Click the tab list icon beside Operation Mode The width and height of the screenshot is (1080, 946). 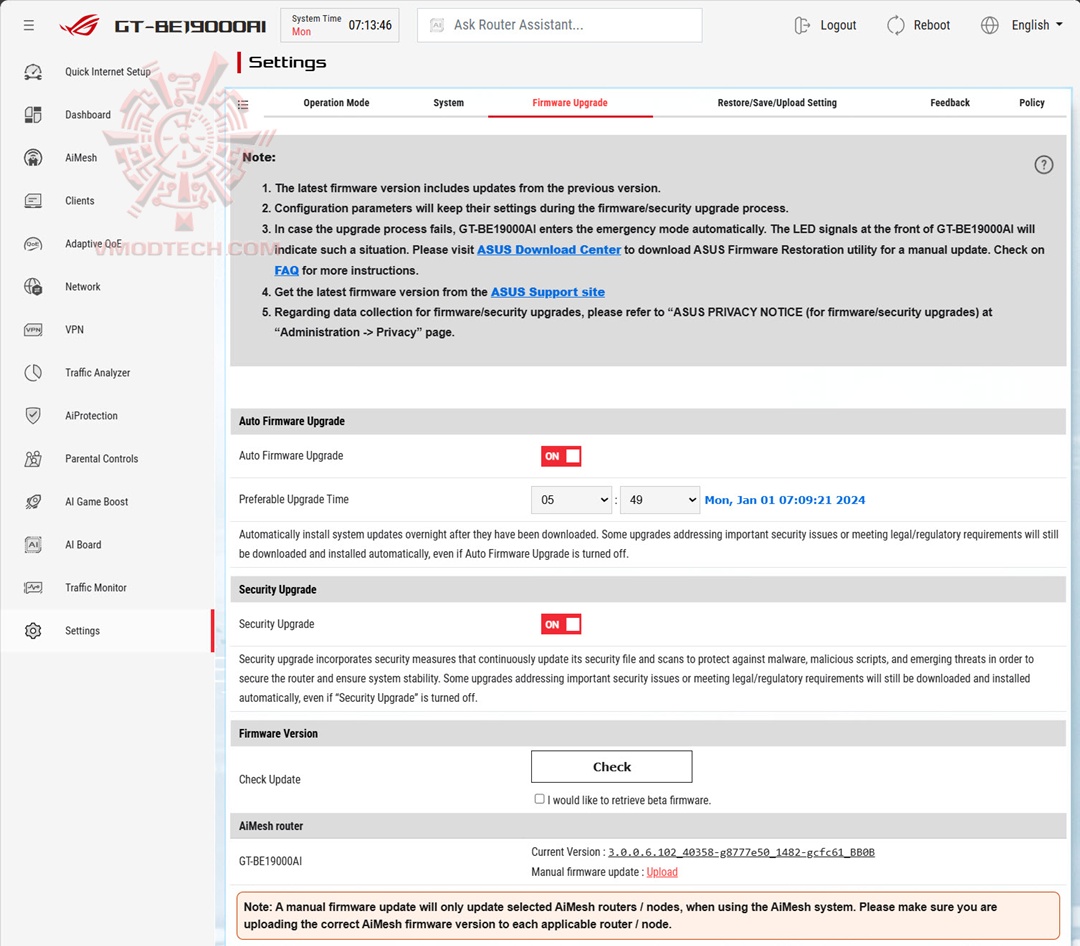[243, 105]
